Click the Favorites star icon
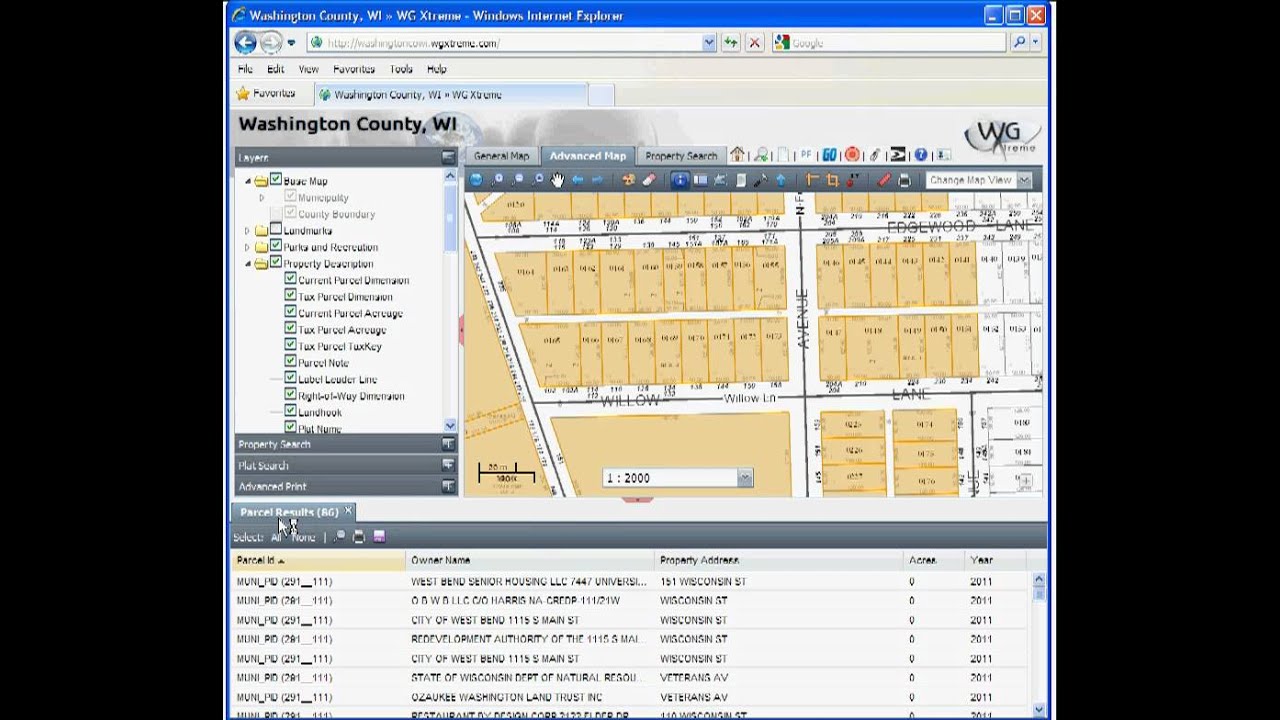Viewport: 1280px width, 720px height. [242, 94]
